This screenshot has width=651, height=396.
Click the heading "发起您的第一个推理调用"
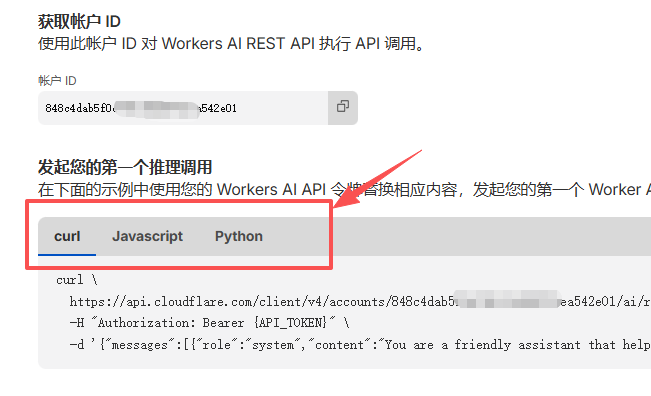coord(125,167)
